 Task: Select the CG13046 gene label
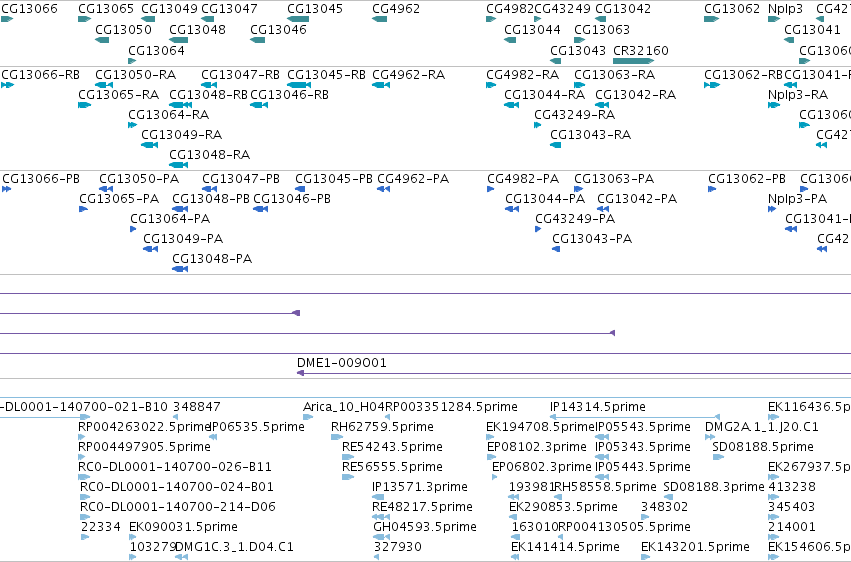tap(278, 29)
